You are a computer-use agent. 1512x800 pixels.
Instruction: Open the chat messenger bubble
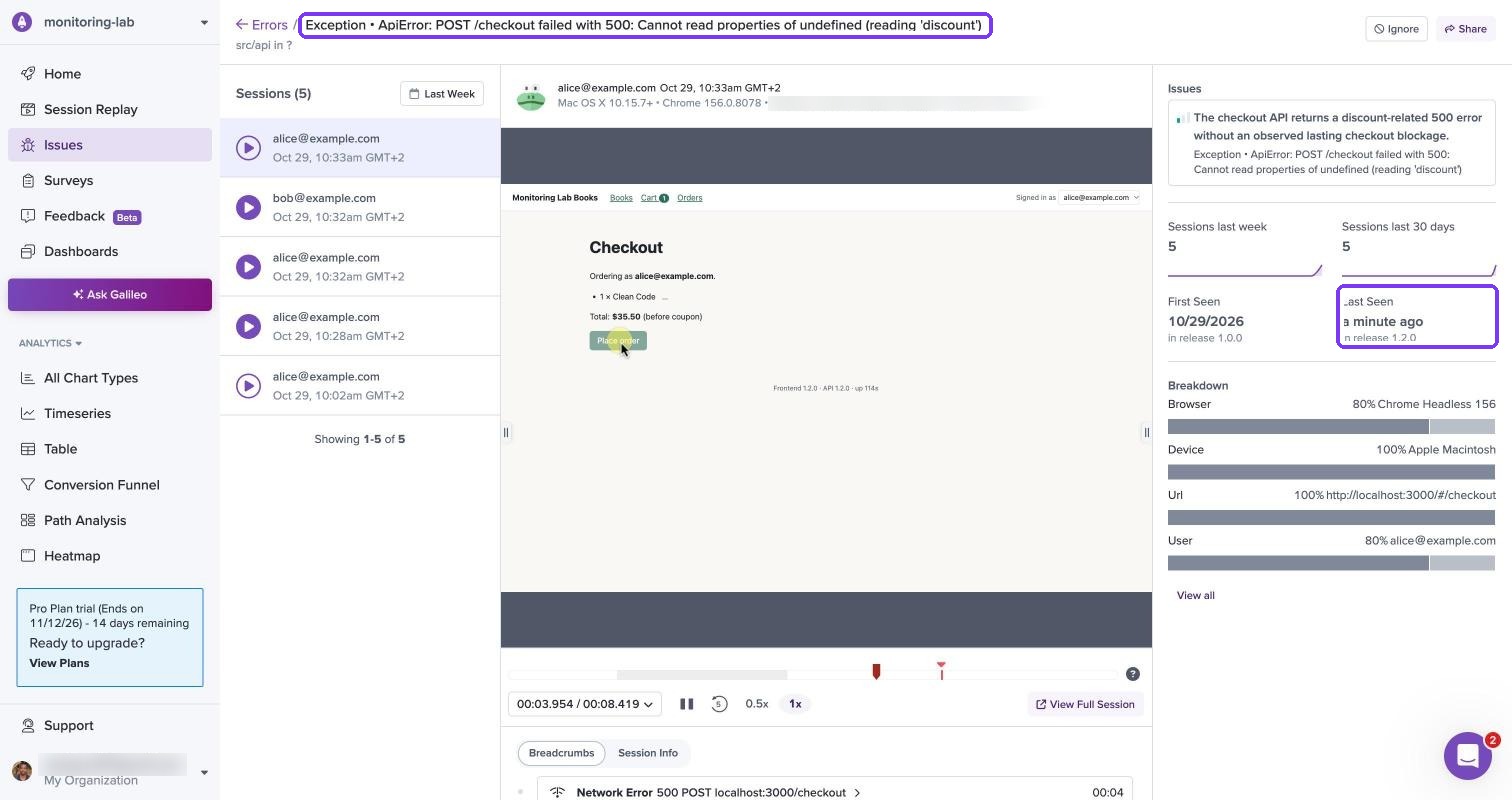(1468, 756)
